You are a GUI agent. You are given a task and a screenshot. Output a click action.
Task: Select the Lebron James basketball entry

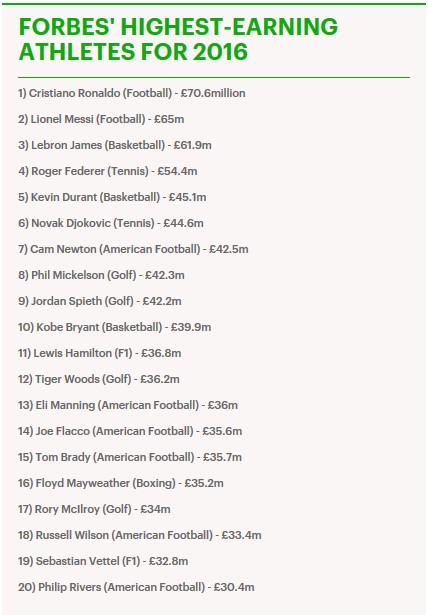pos(115,146)
